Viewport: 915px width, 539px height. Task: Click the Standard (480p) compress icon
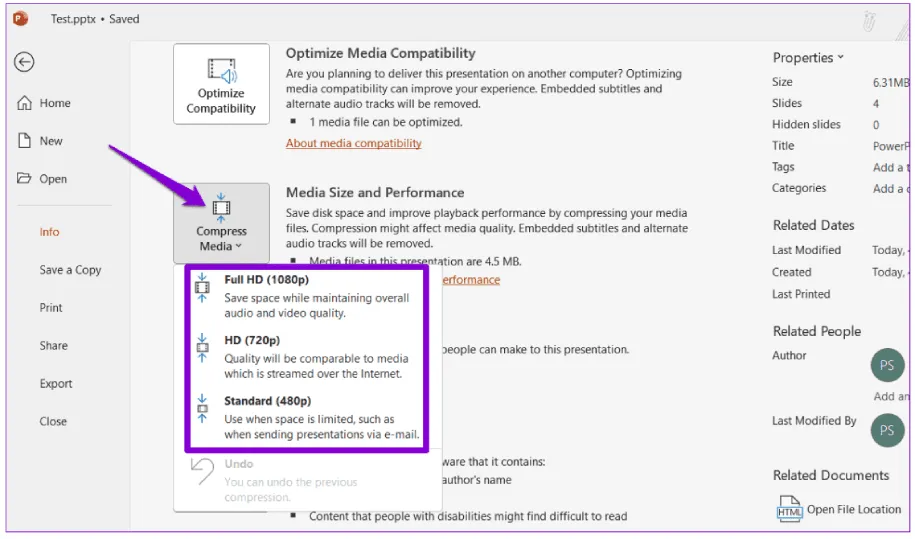[203, 409]
